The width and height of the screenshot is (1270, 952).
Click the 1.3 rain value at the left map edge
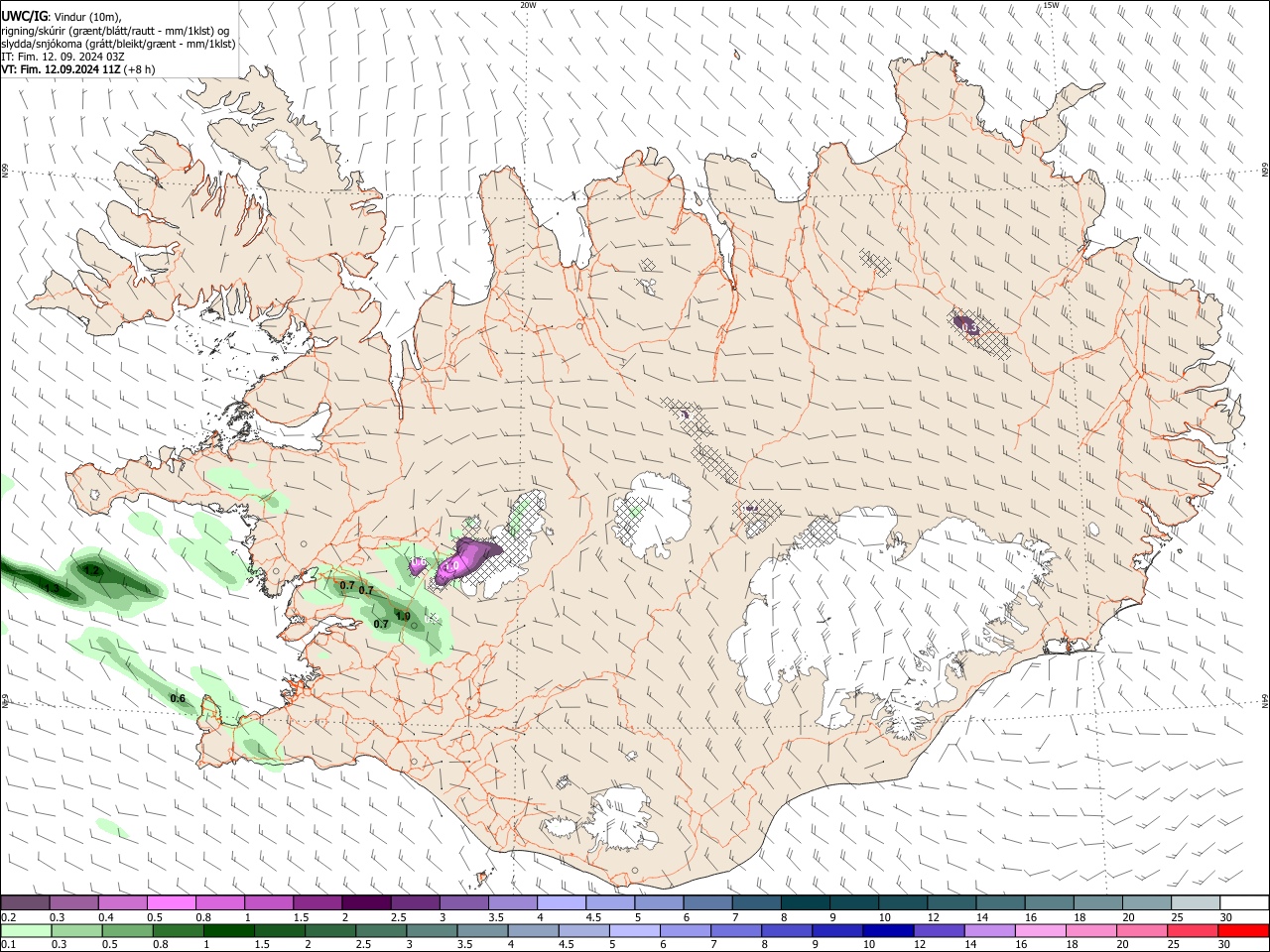53,589
